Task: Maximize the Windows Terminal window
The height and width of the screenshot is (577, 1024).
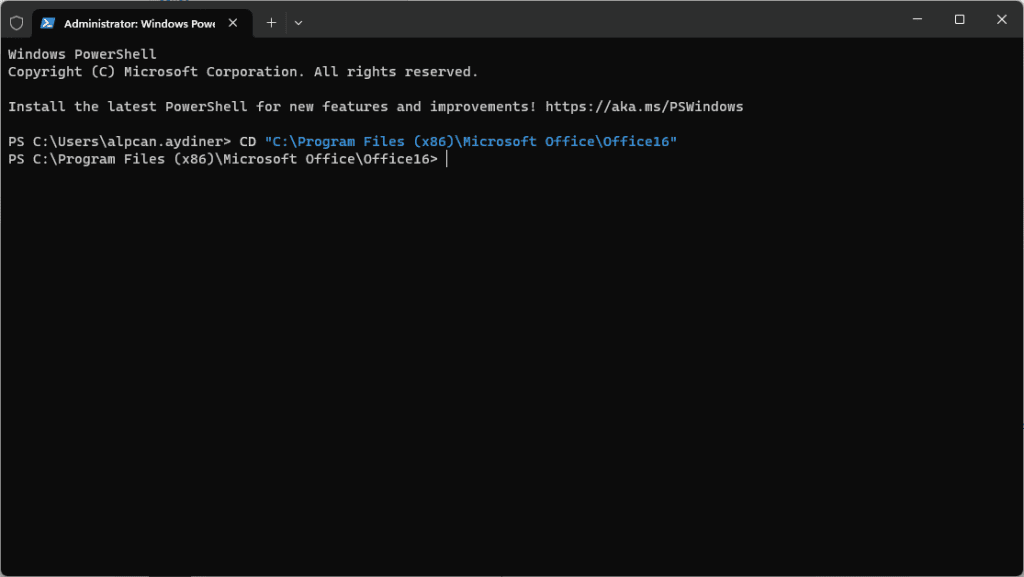Action: click(x=959, y=19)
